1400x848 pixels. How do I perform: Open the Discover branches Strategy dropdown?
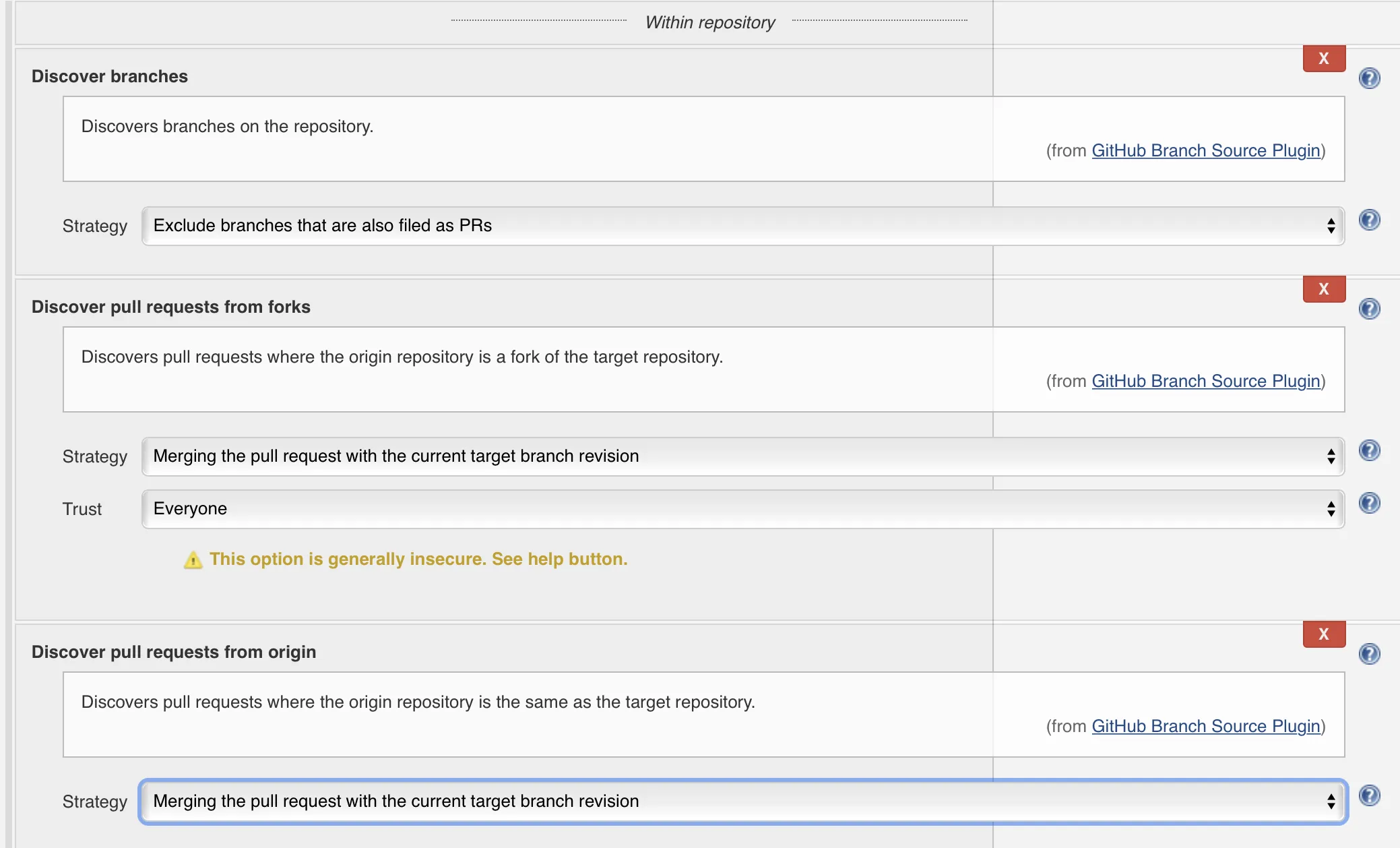(742, 226)
